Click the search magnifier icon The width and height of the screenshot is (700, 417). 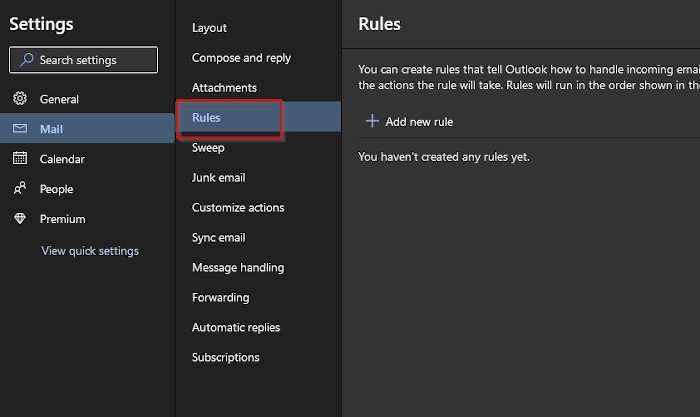[26, 60]
